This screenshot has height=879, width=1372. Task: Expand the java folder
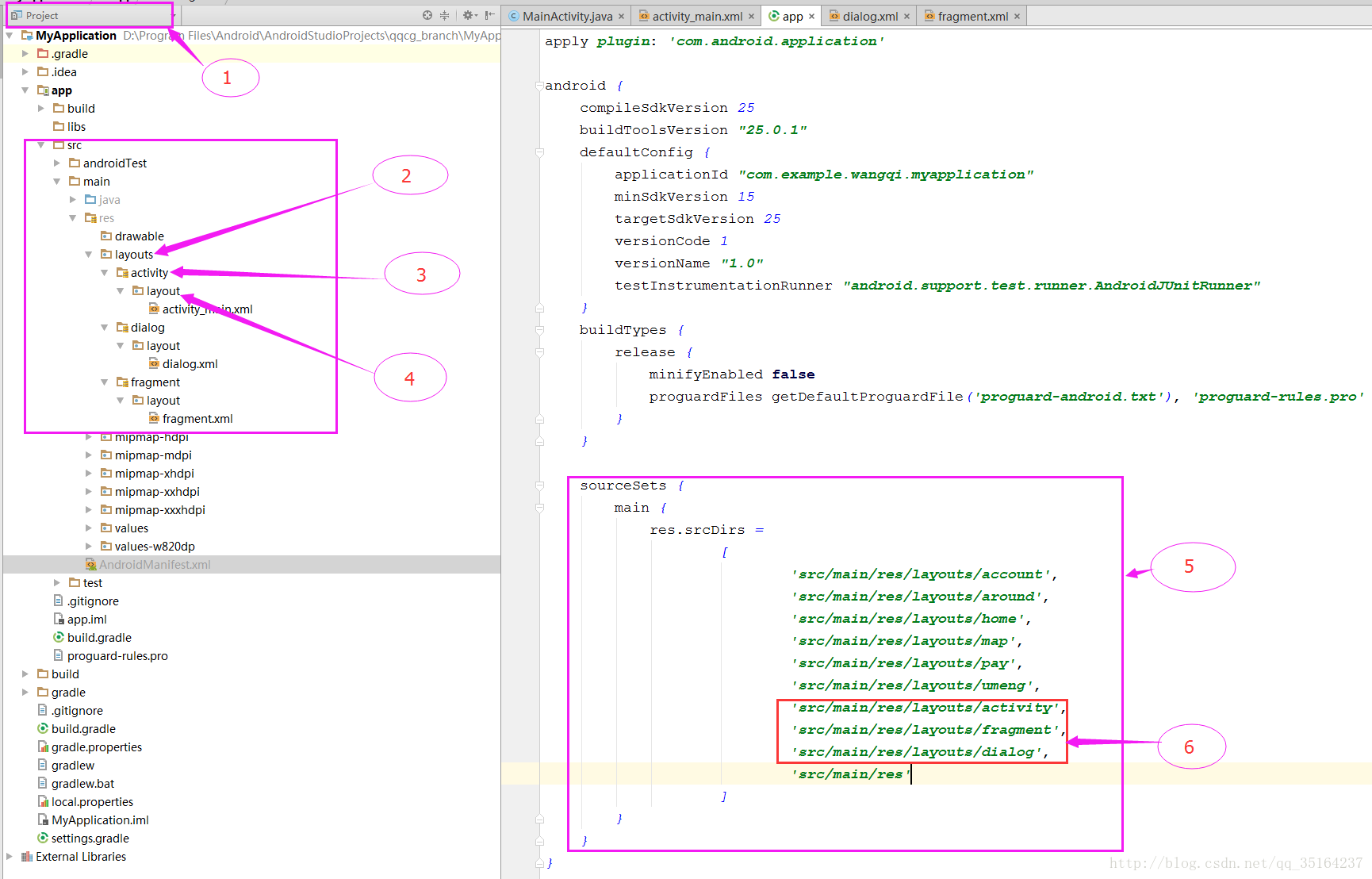(x=73, y=199)
